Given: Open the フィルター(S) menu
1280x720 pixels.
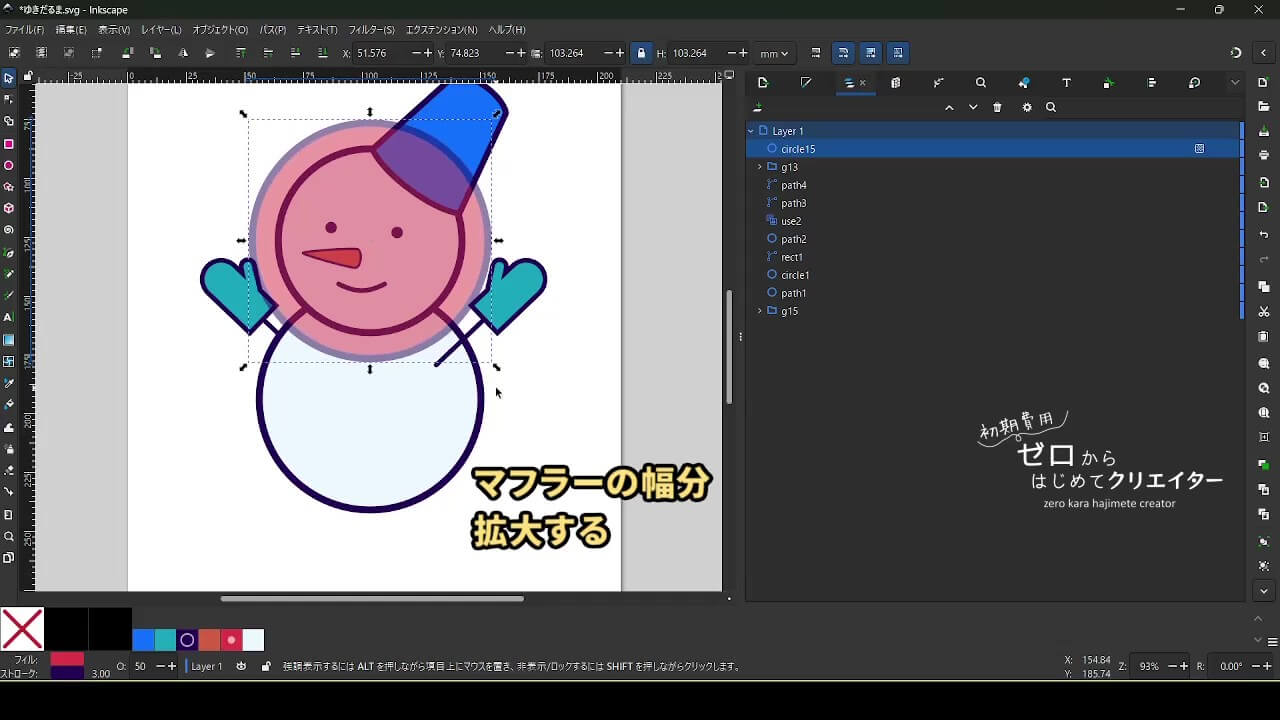Looking at the screenshot, I should [371, 30].
